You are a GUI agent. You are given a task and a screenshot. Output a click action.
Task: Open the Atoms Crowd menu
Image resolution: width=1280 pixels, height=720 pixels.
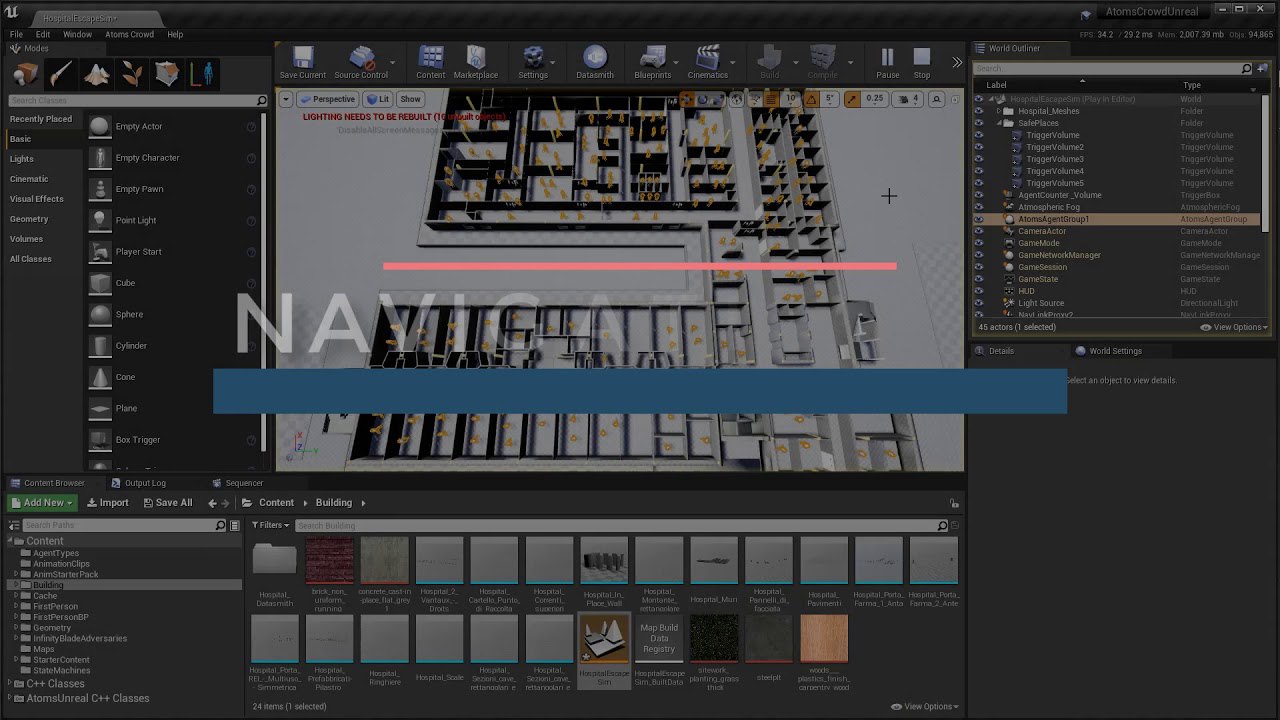coord(129,34)
